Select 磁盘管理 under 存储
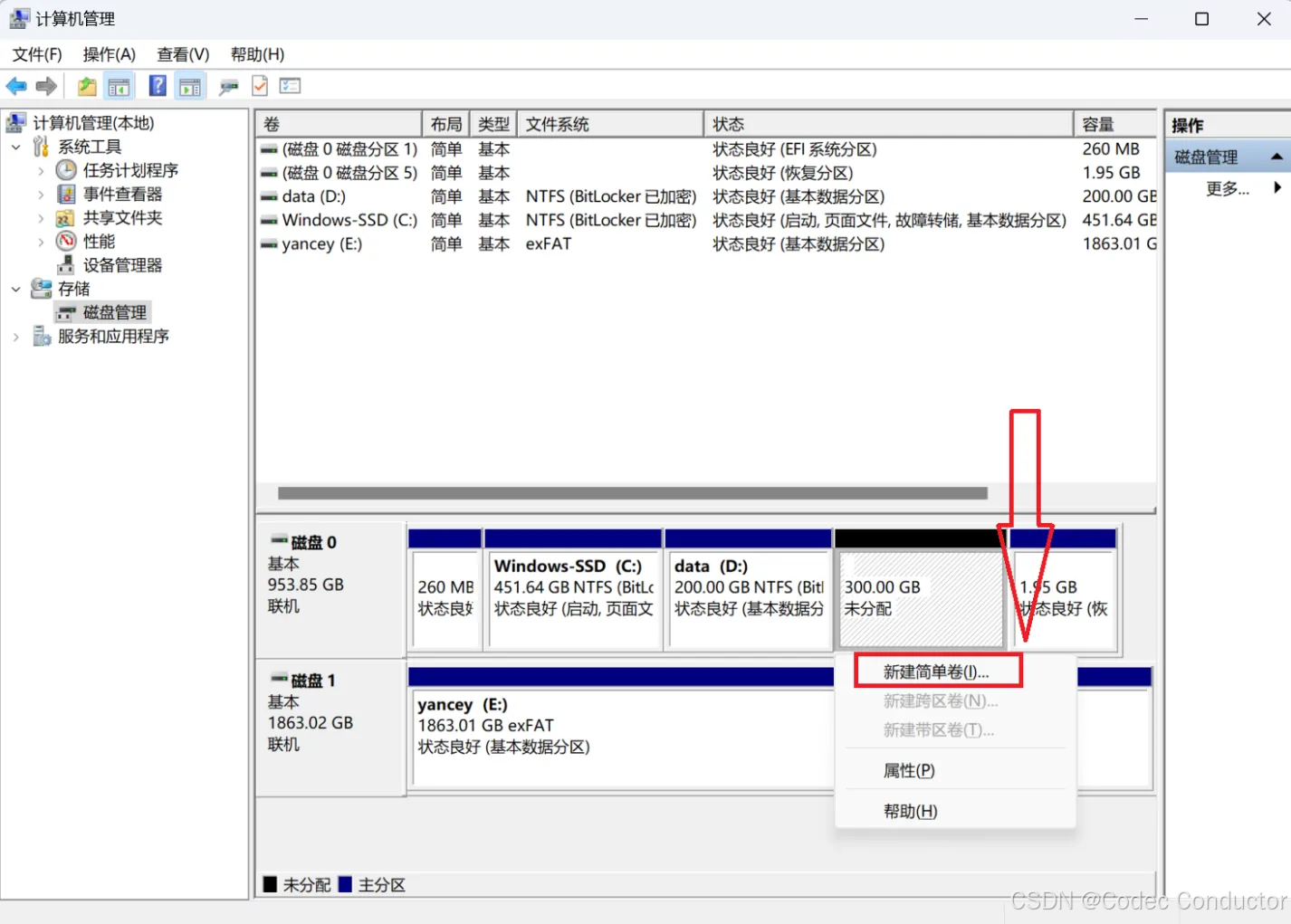Screen dimensions: 1291x924 (114, 312)
